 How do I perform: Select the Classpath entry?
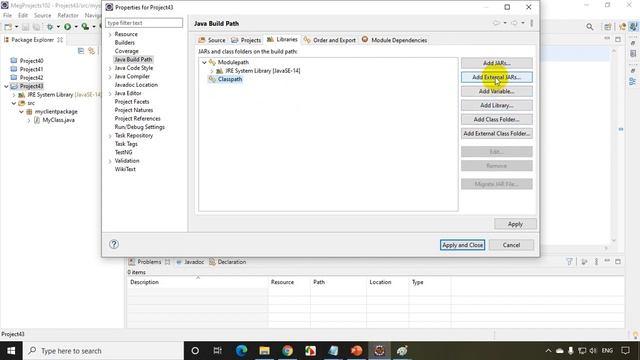click(230, 79)
